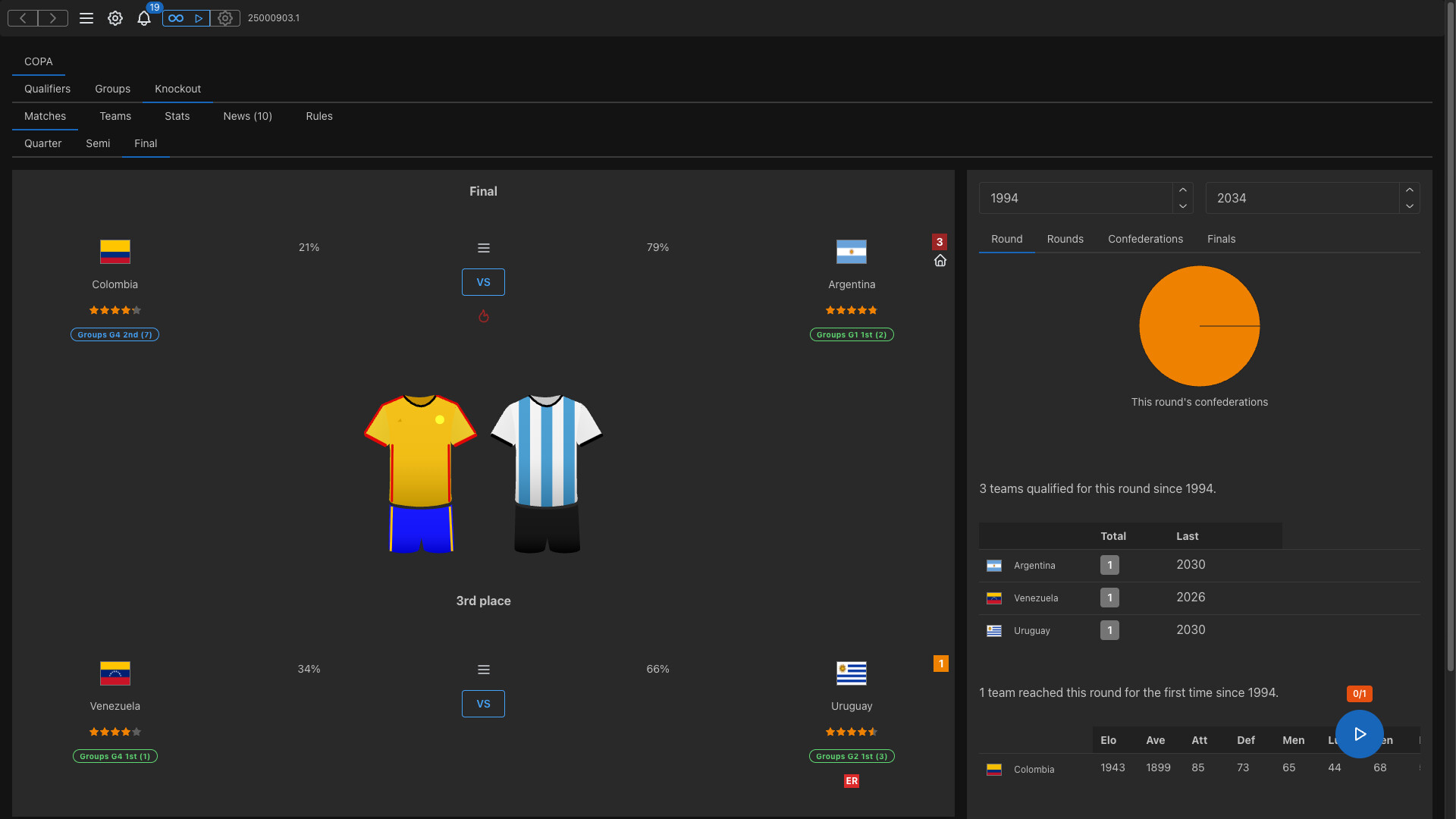Switch to the Confederations tab
This screenshot has width=1456, height=819.
(x=1145, y=239)
